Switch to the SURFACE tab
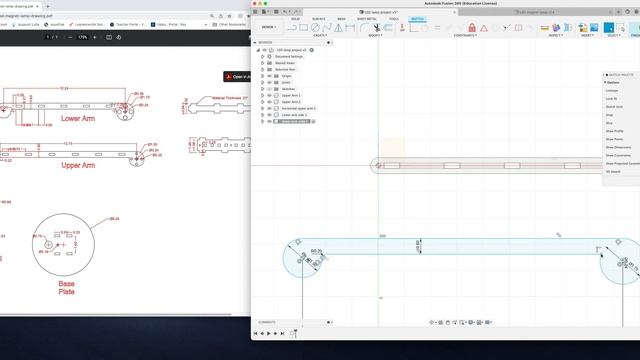640x360 pixels. [318, 19]
